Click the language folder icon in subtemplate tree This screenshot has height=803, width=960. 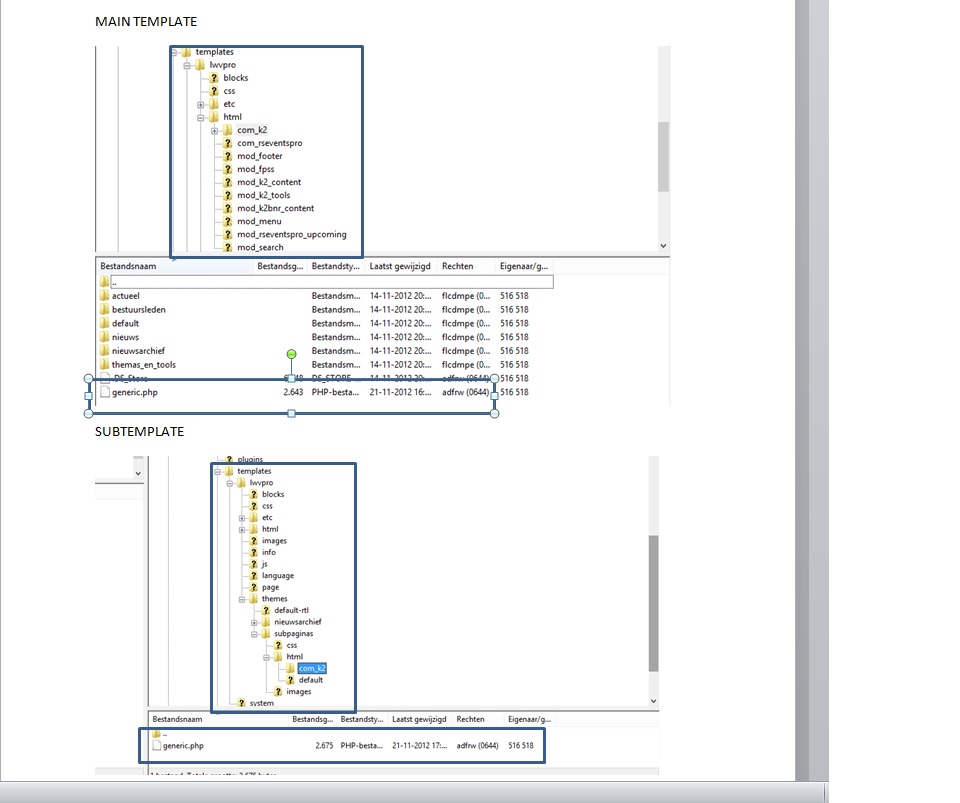click(x=253, y=576)
